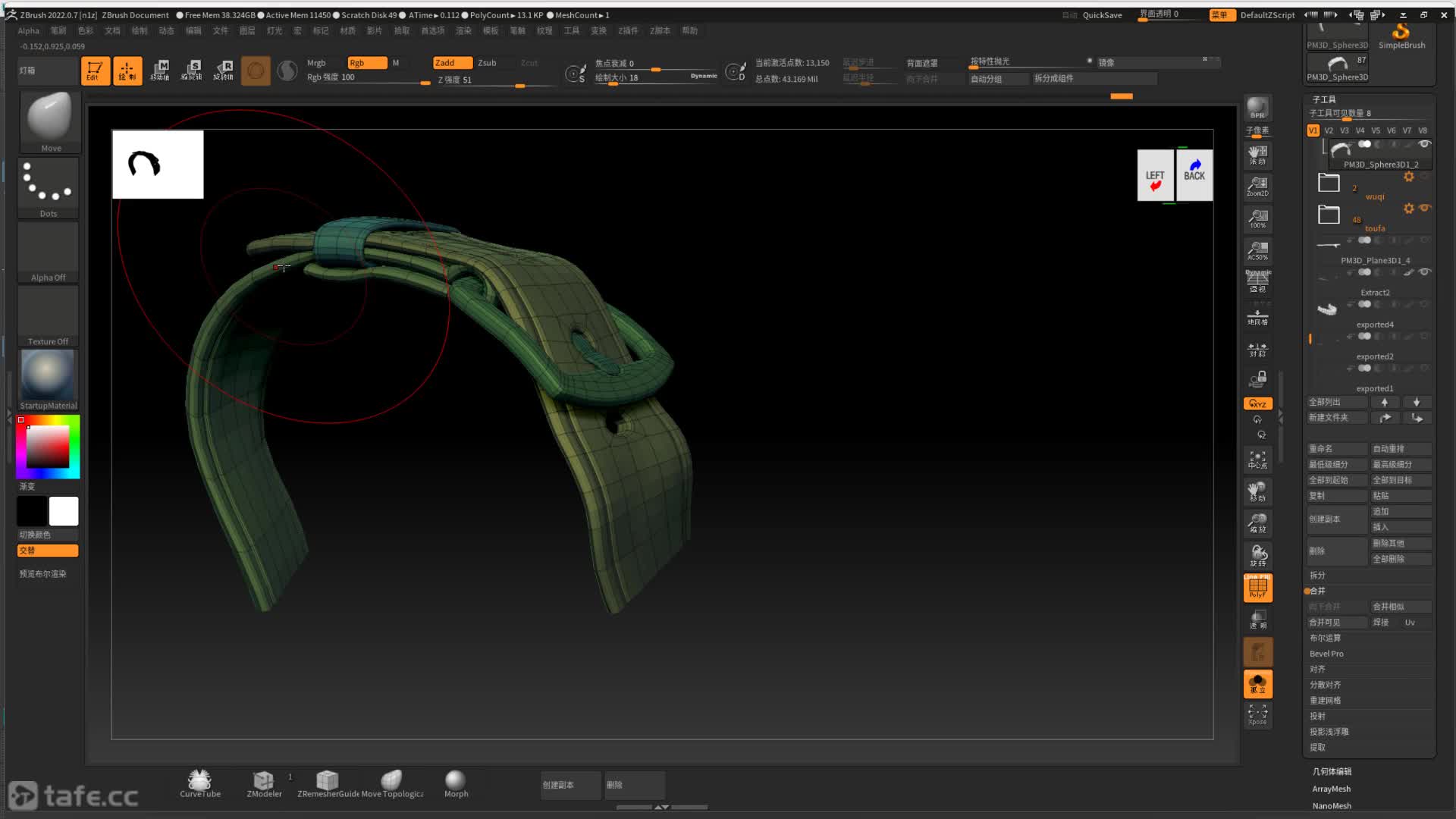Select the ZRemesherGuide brush
This screenshot has height=819, width=1456.
coord(328,784)
